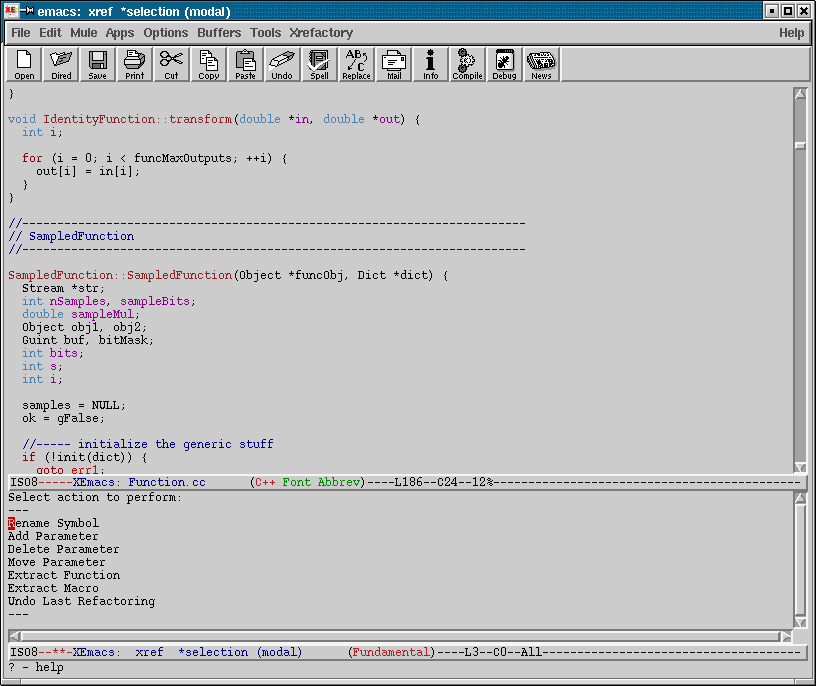Select Move Parameter refactoring action
This screenshot has height=686, width=816.
[x=56, y=562]
